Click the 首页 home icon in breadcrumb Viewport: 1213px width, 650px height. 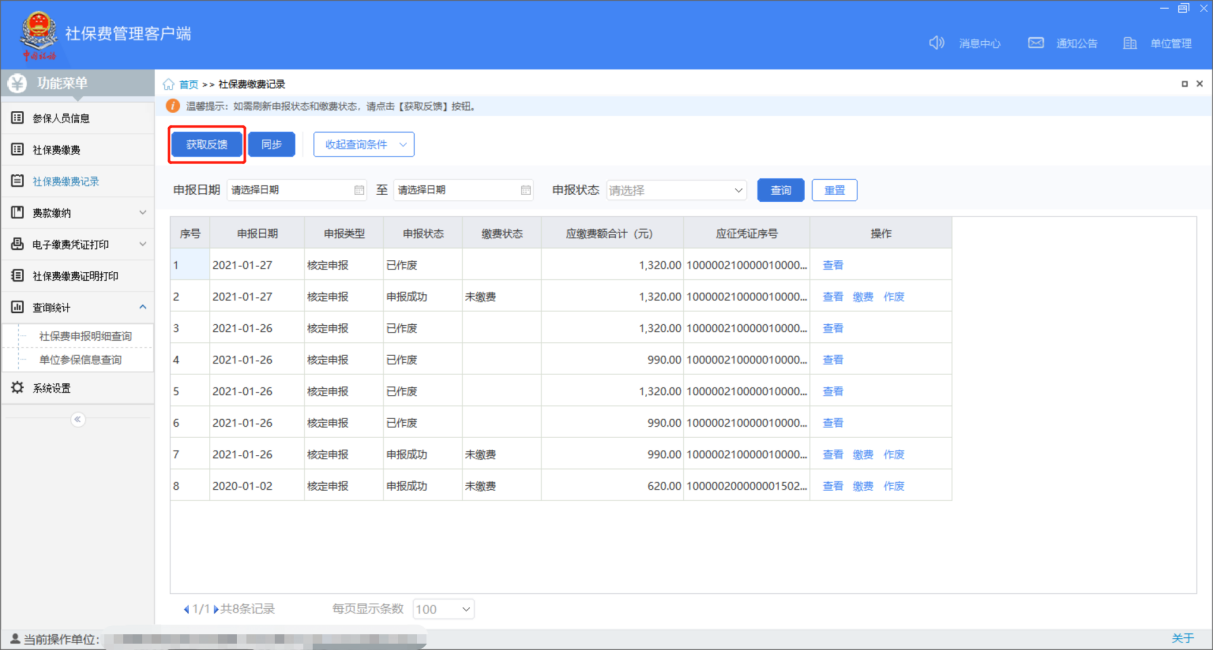pos(168,85)
